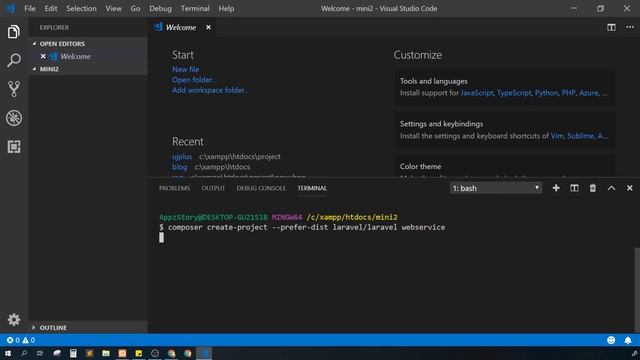Image resolution: width=640 pixels, height=360 pixels.
Task: Open the Debug view in activity bar
Action: click(13, 118)
